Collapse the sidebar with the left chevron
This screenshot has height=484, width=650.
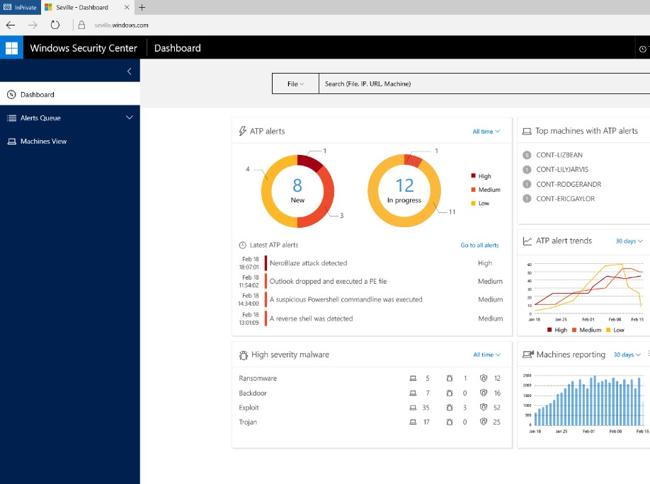[x=129, y=71]
